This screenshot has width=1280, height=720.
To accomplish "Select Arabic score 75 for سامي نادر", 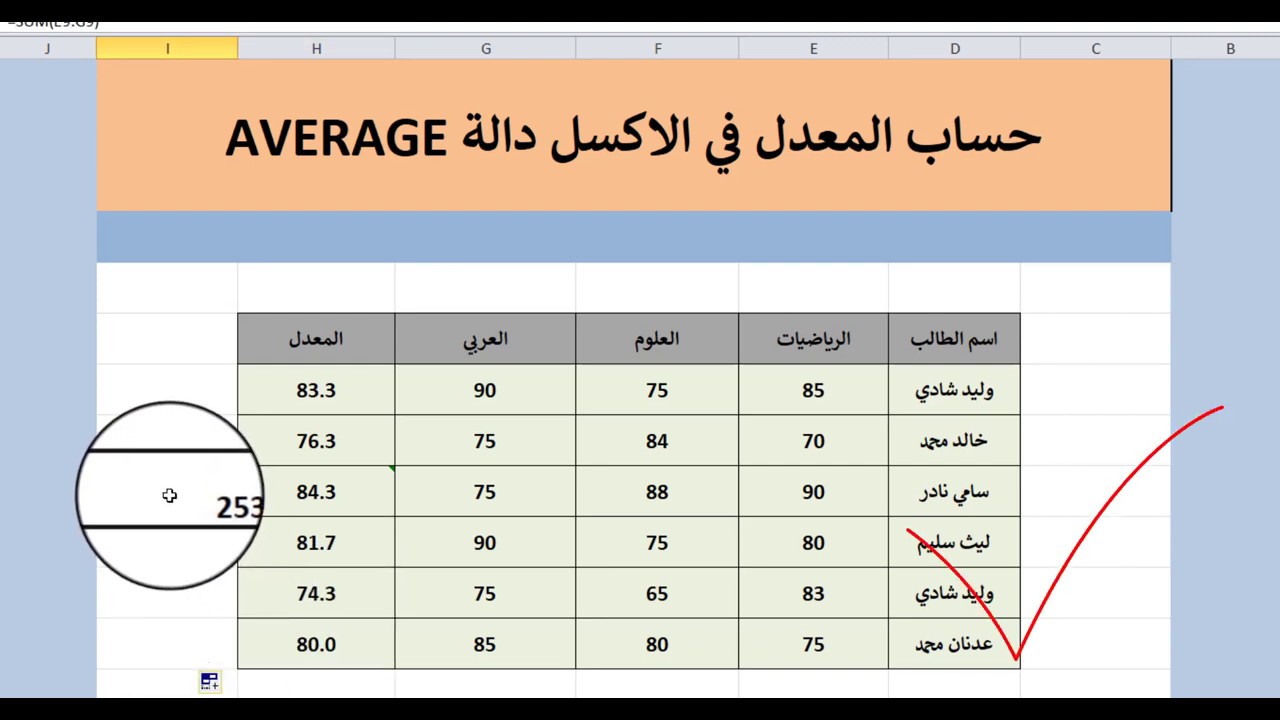I will click(485, 492).
